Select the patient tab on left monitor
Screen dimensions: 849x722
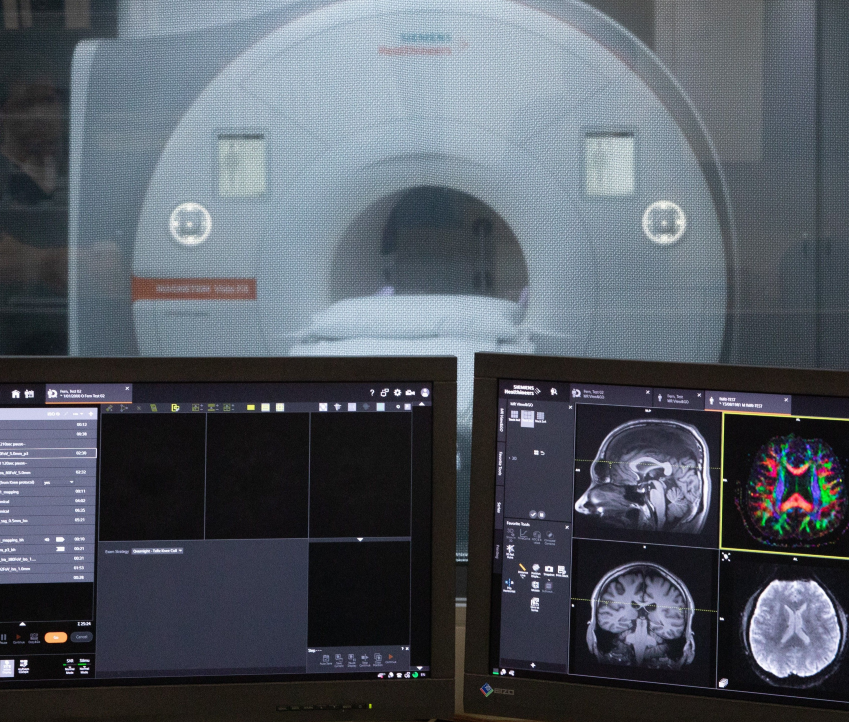tap(88, 393)
